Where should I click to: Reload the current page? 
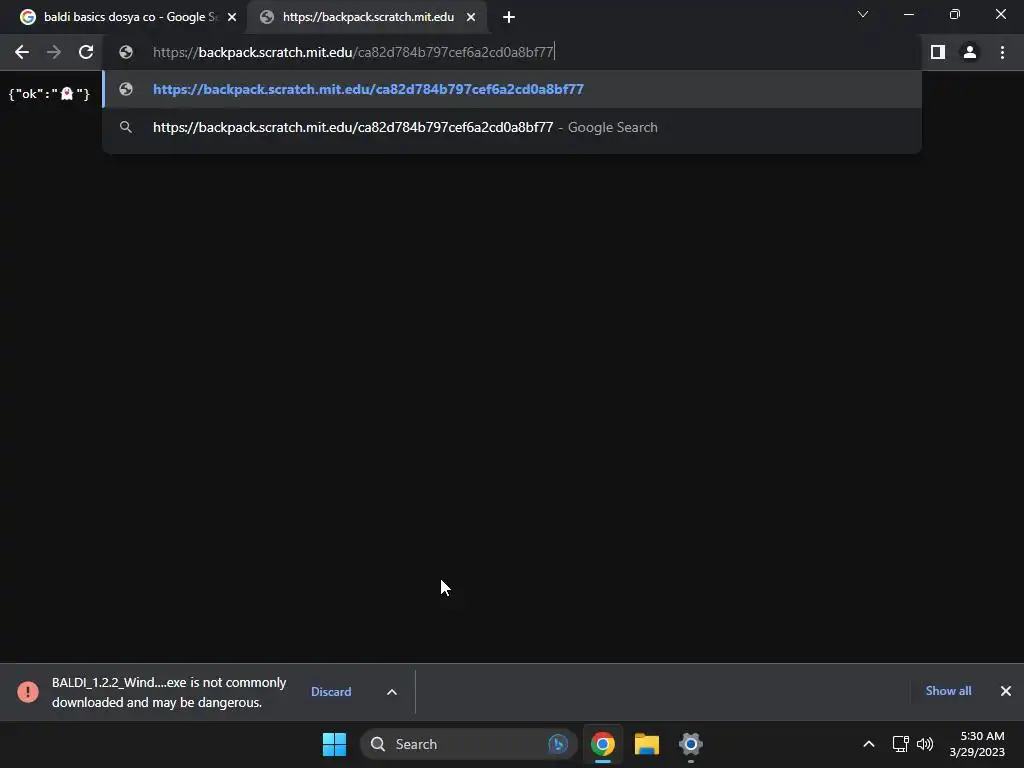click(86, 52)
